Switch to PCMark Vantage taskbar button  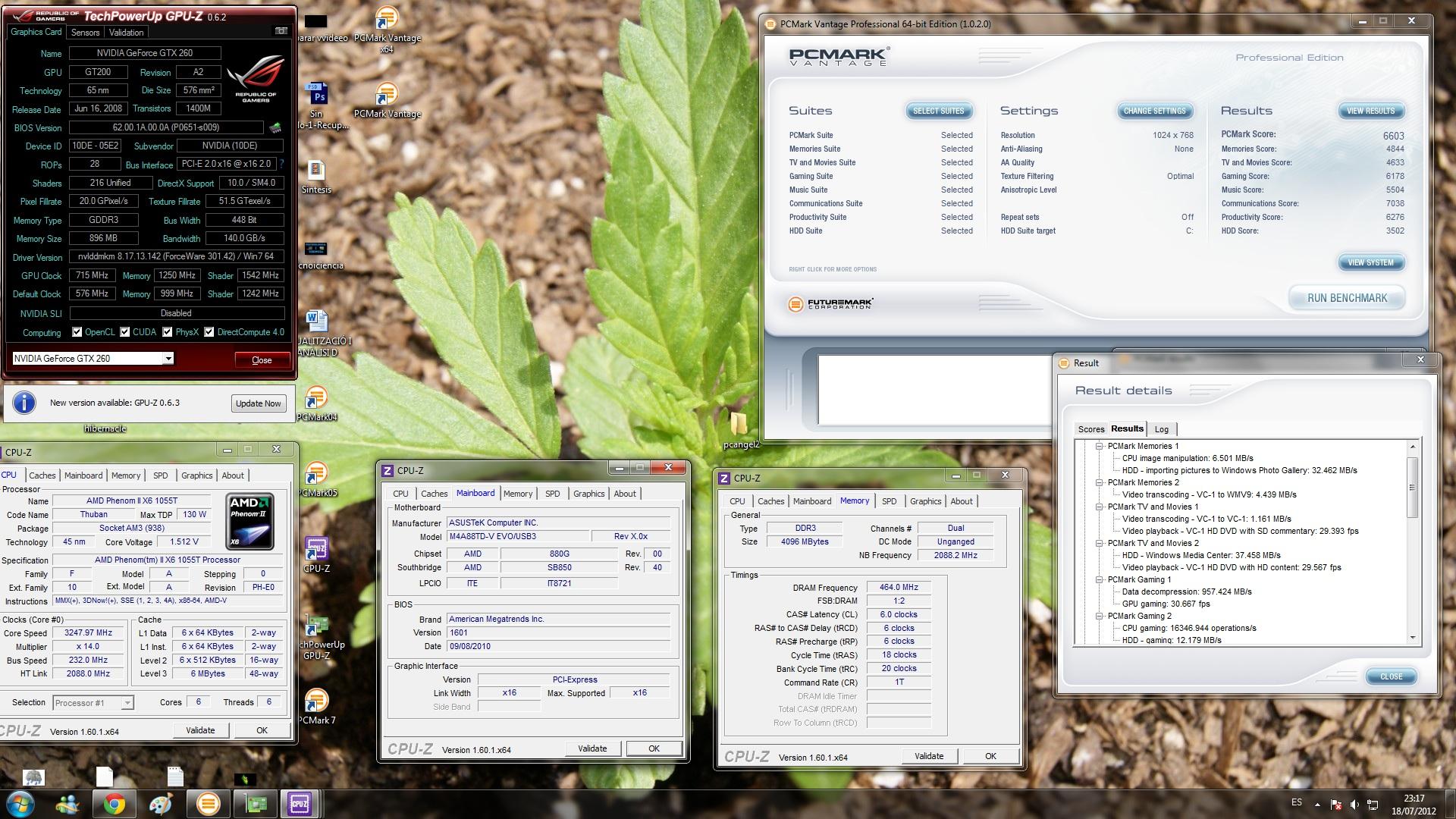click(x=208, y=804)
